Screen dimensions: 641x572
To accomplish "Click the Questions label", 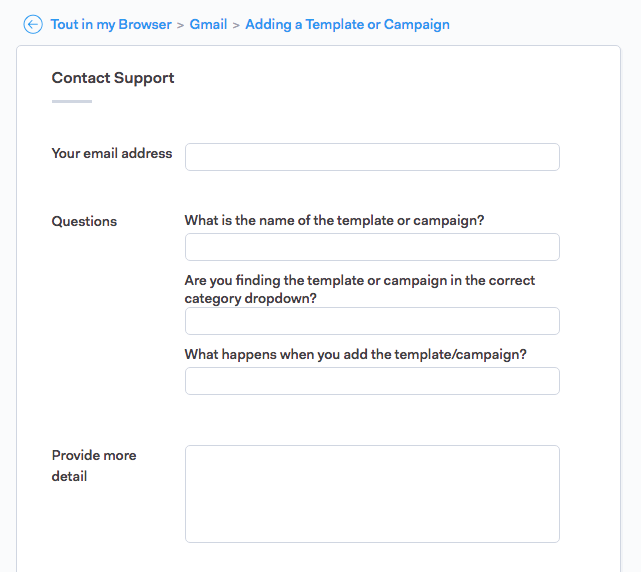I will (x=84, y=222).
